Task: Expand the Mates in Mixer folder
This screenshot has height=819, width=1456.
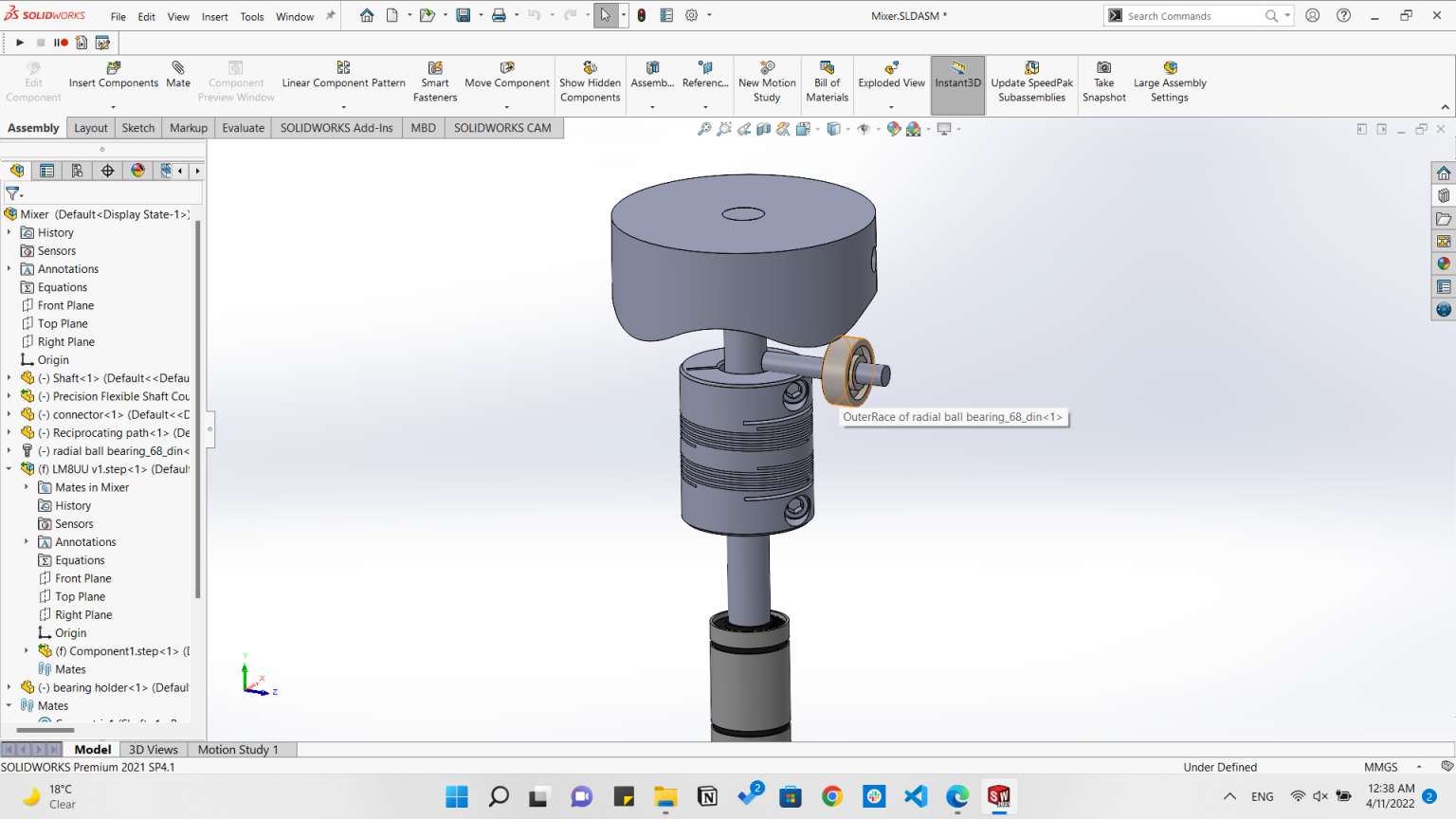Action: point(27,487)
